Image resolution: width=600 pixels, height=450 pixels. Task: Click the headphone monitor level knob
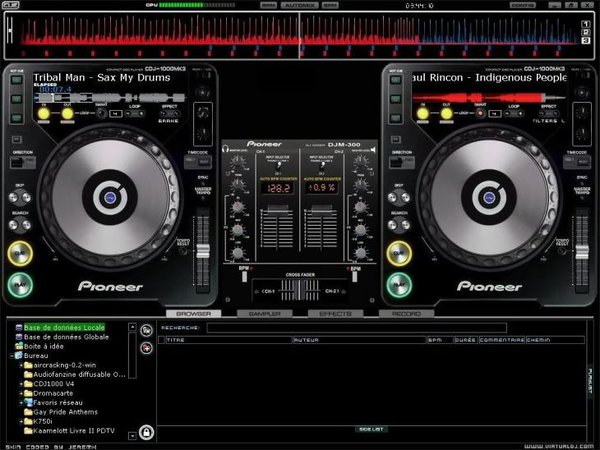point(238,162)
